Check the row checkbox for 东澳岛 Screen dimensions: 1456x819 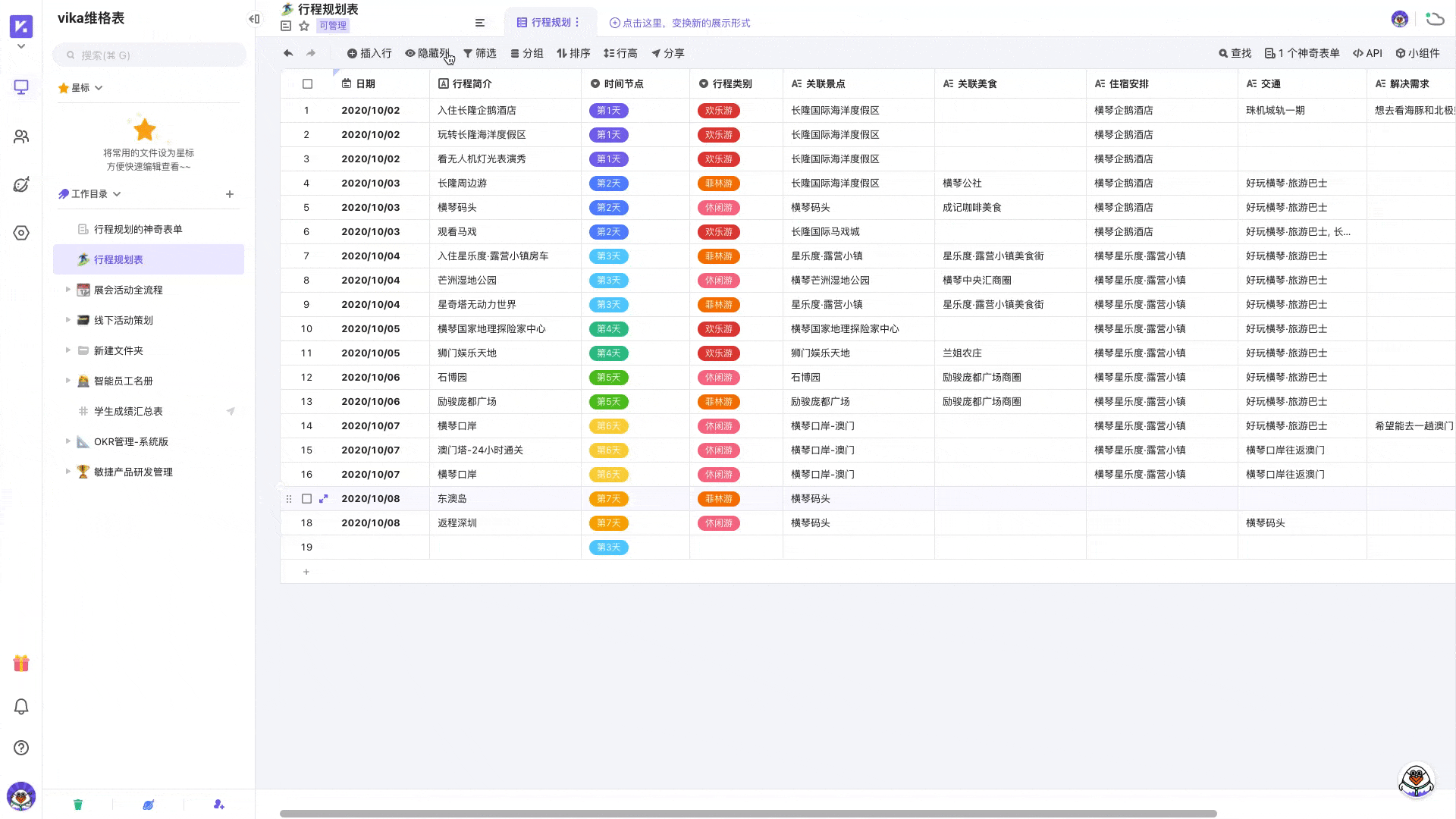[x=307, y=498]
